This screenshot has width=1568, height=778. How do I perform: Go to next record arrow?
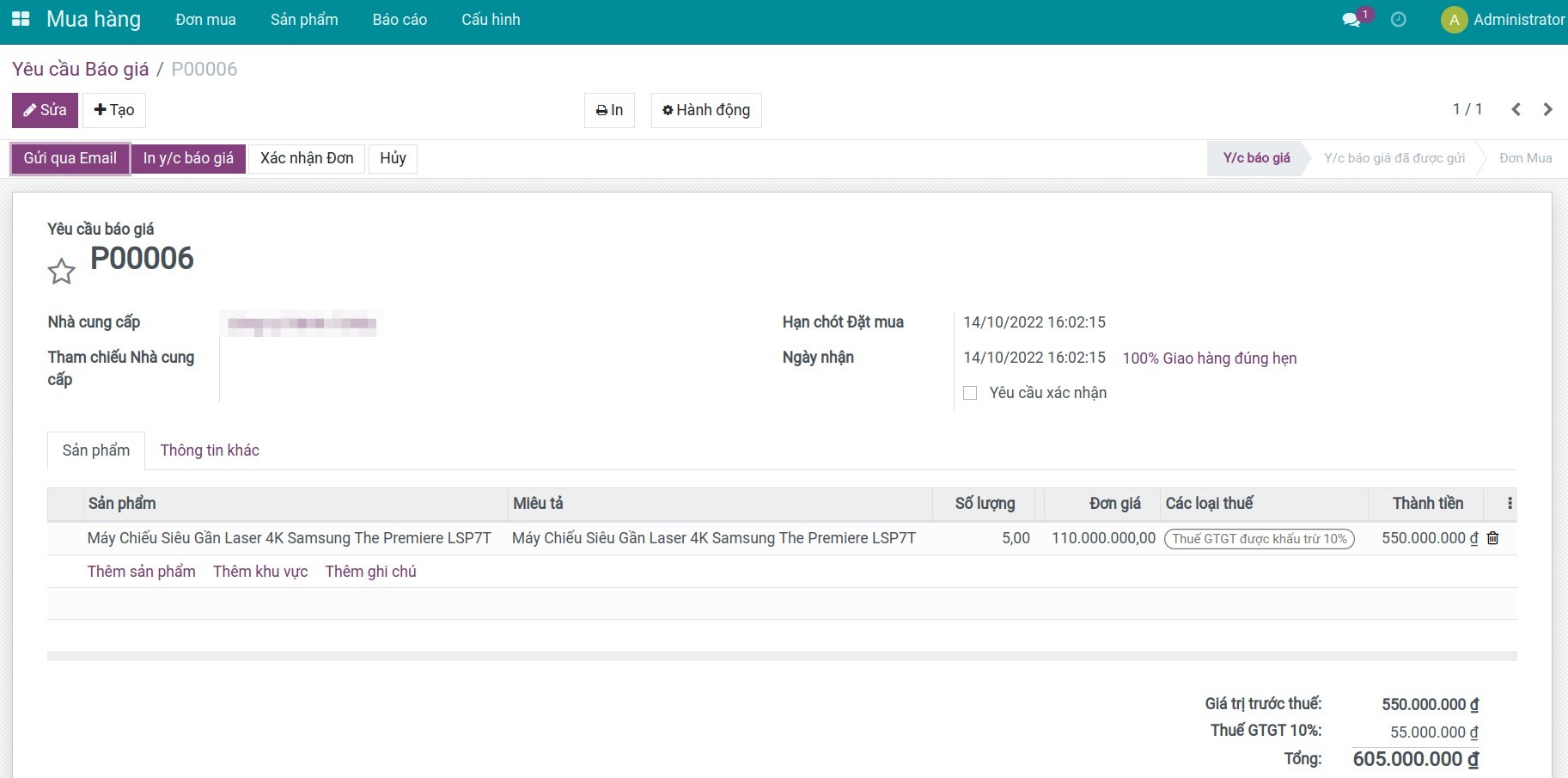[x=1547, y=109]
